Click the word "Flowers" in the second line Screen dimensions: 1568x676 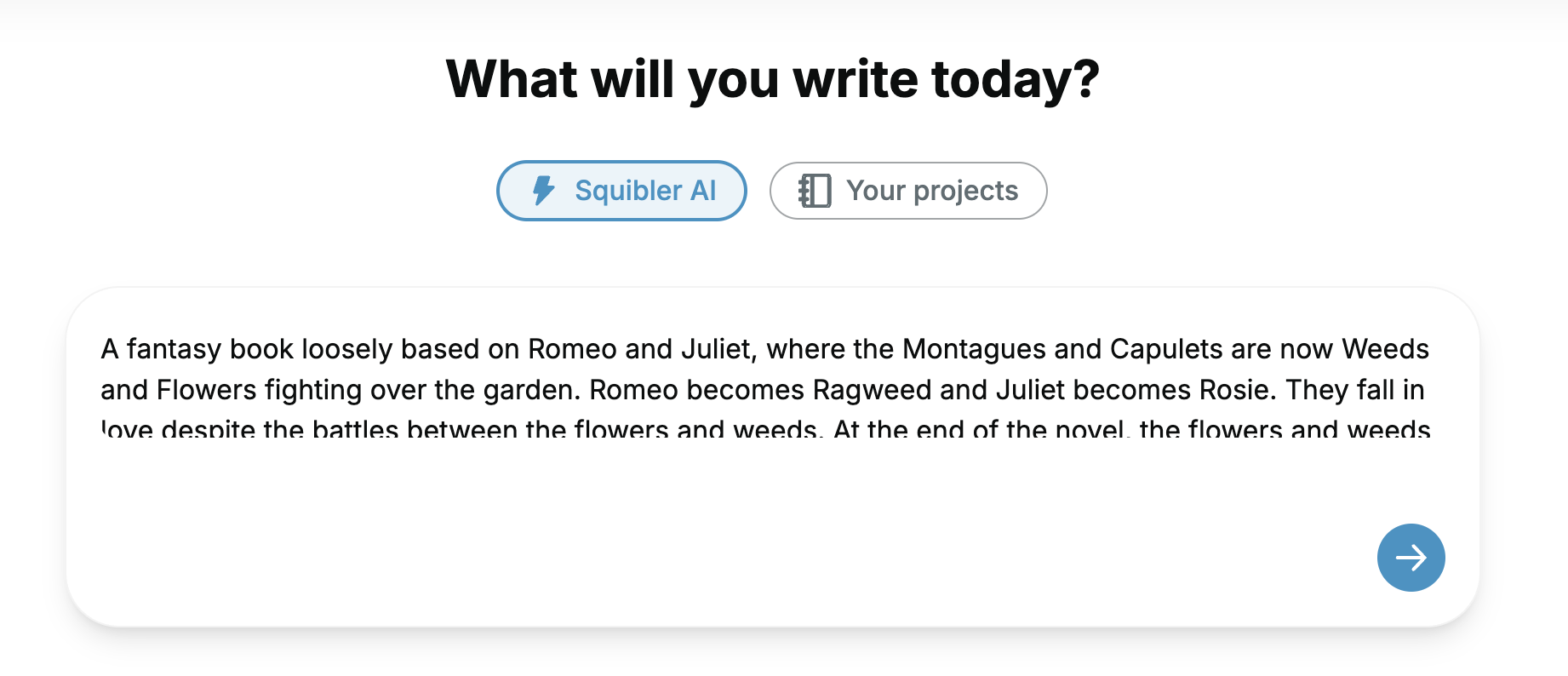tap(207, 390)
